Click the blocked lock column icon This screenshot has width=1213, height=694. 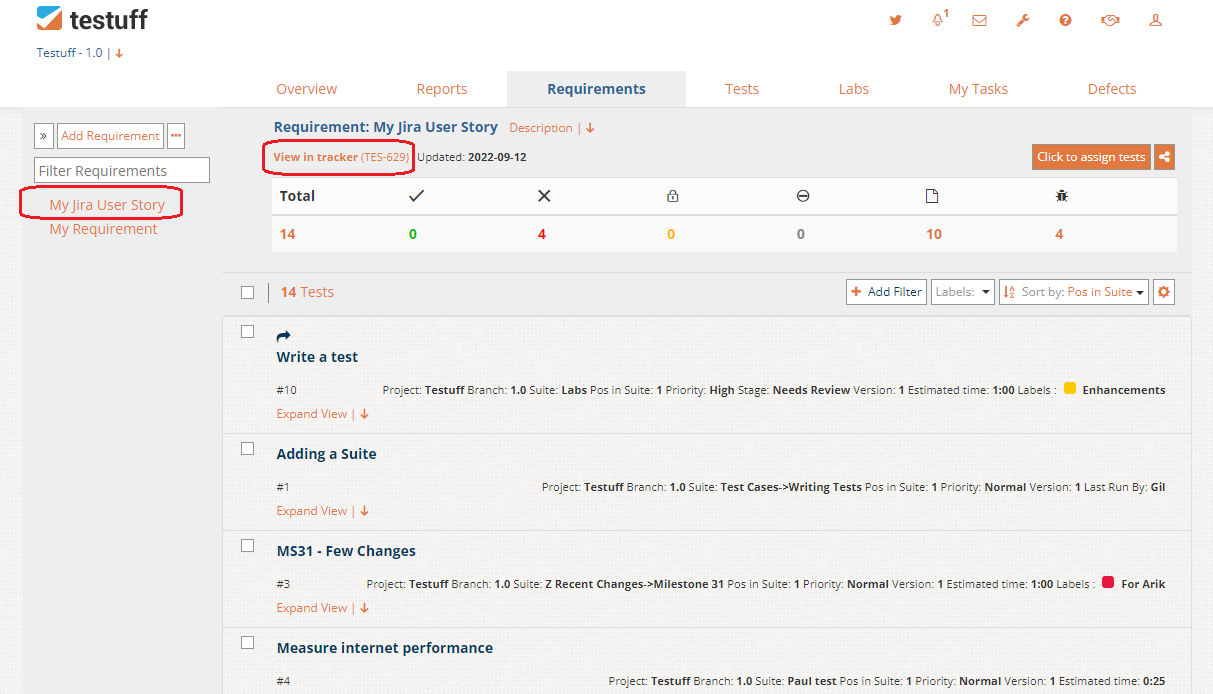pyautogui.click(x=672, y=196)
